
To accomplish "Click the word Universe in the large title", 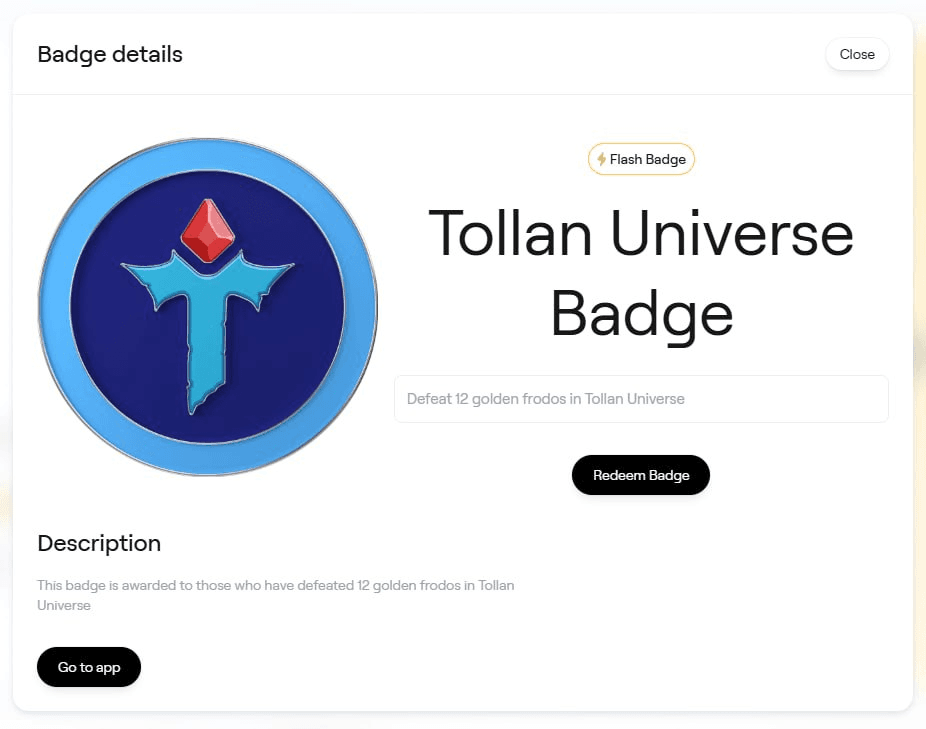I will point(732,233).
